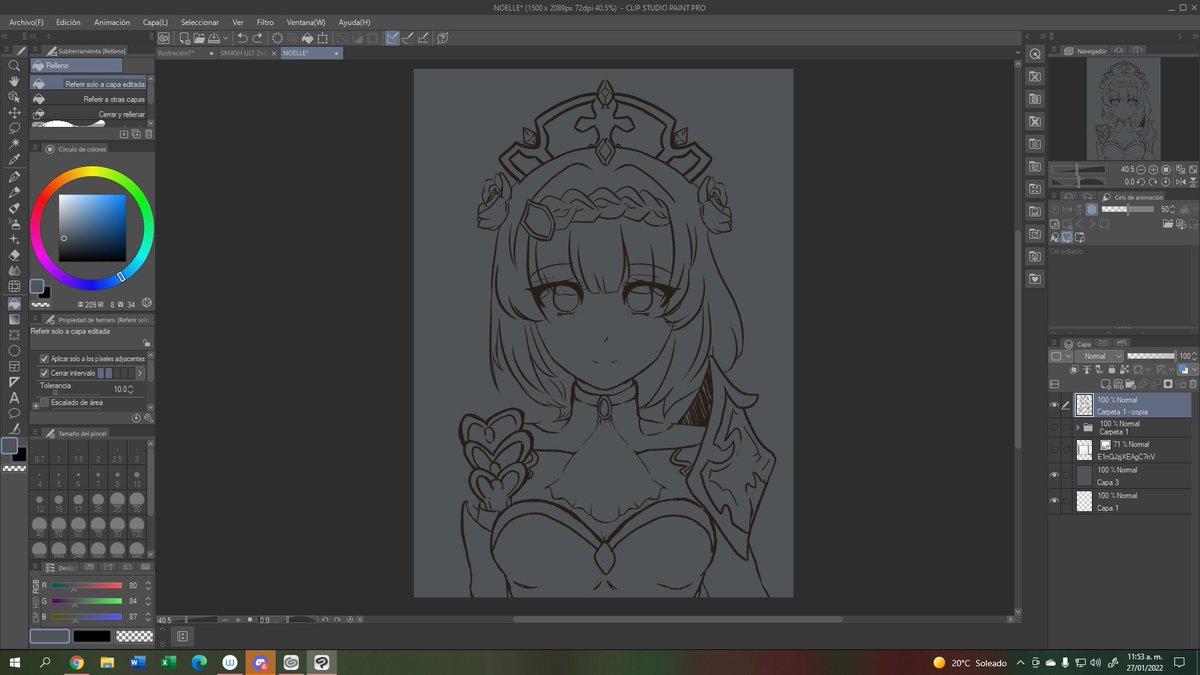Click the Redo arrow in command bar
This screenshot has width=1200, height=675.
pyautogui.click(x=257, y=38)
